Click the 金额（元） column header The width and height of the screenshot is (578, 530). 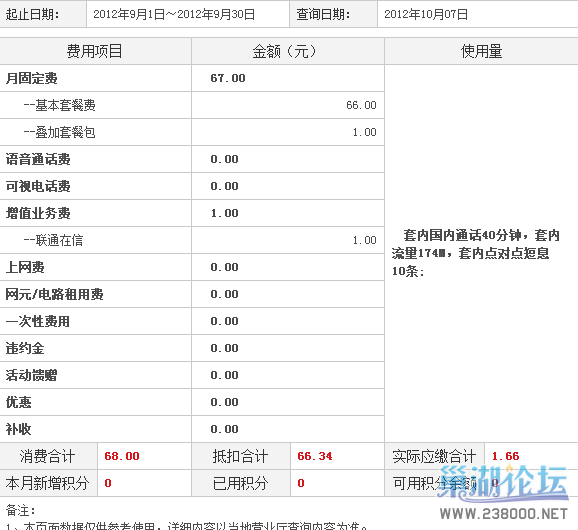tap(284, 51)
